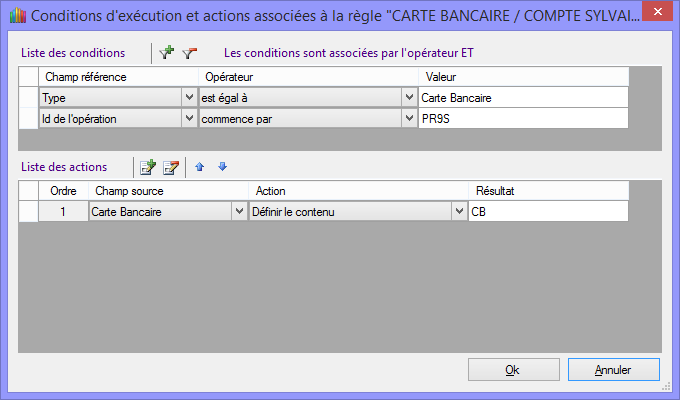Move the action up with blue arrow

tap(200, 167)
